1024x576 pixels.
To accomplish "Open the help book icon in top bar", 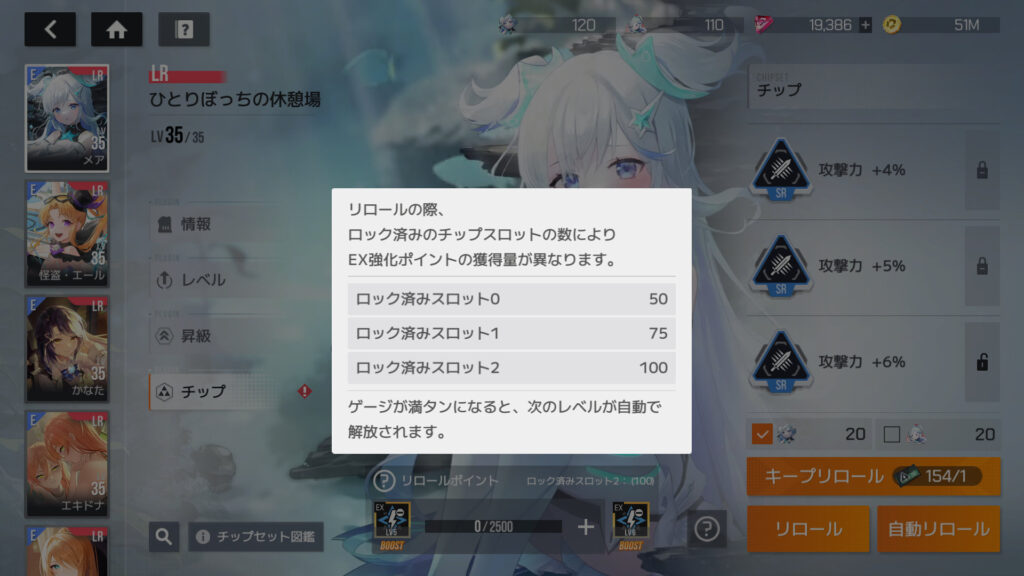I will (x=184, y=29).
